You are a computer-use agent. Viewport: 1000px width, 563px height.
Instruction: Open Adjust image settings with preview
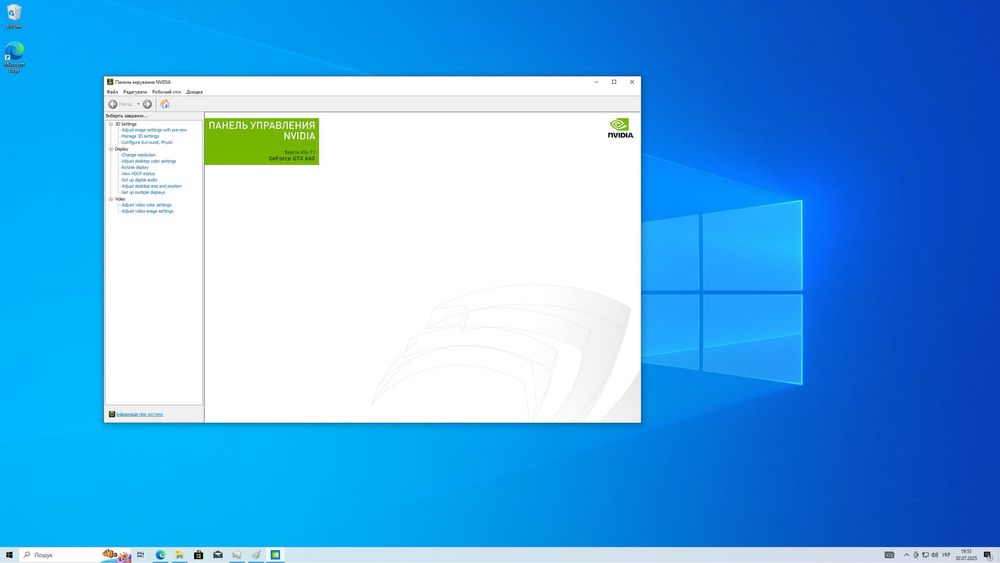[x=154, y=130]
